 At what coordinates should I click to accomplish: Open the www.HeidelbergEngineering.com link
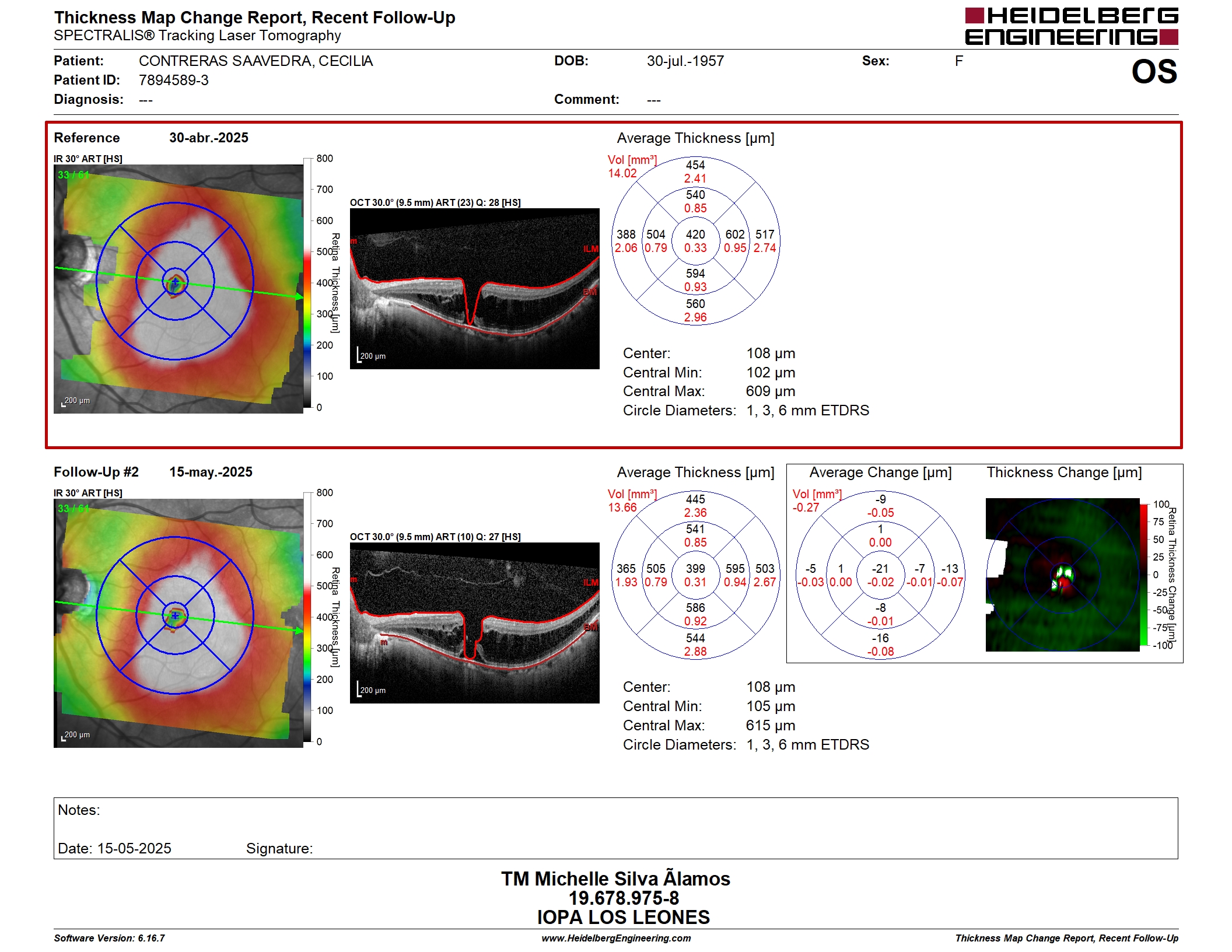(x=616, y=938)
